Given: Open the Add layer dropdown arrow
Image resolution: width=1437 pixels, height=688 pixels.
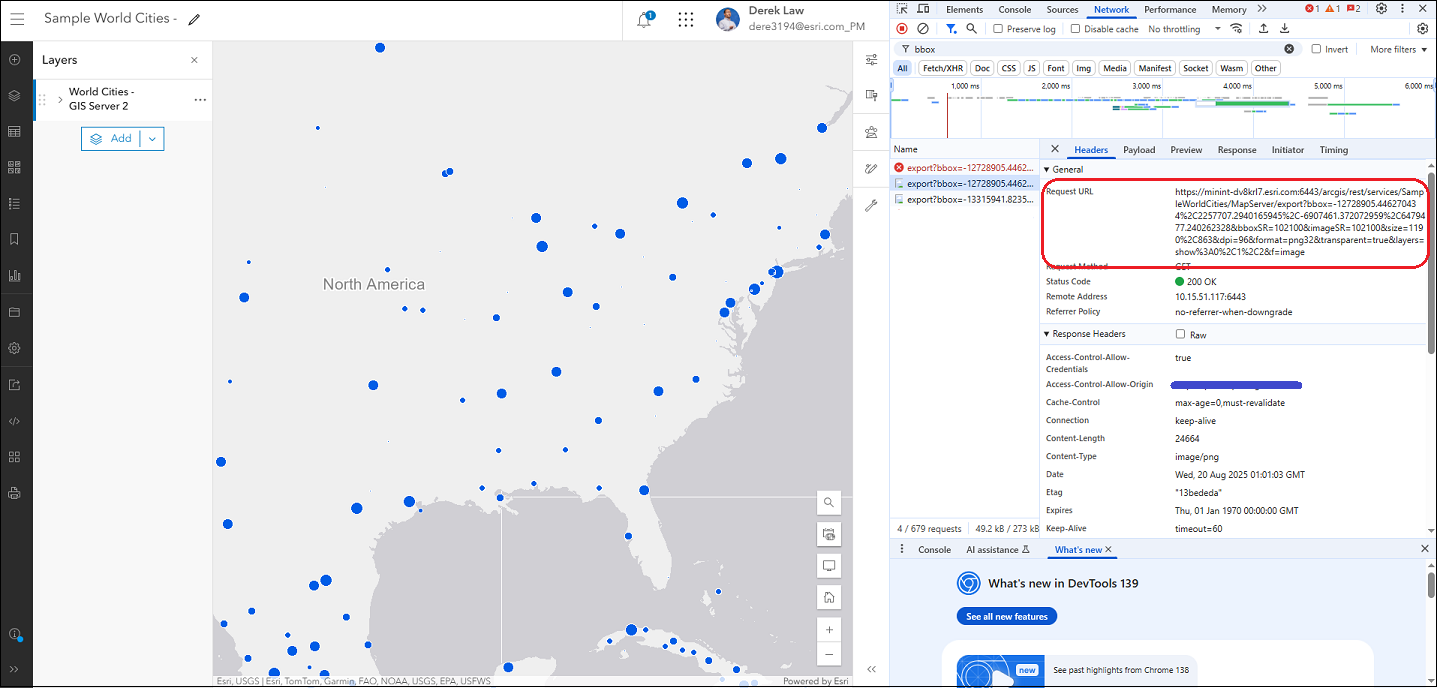Looking at the screenshot, I should click(x=152, y=139).
